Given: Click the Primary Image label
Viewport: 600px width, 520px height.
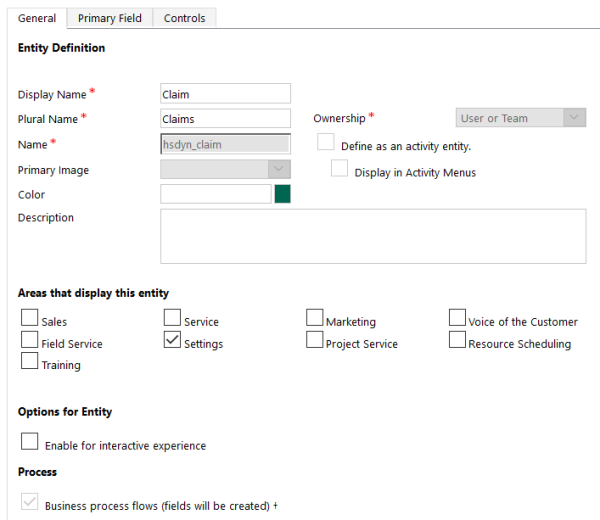Looking at the screenshot, I should coord(53,170).
